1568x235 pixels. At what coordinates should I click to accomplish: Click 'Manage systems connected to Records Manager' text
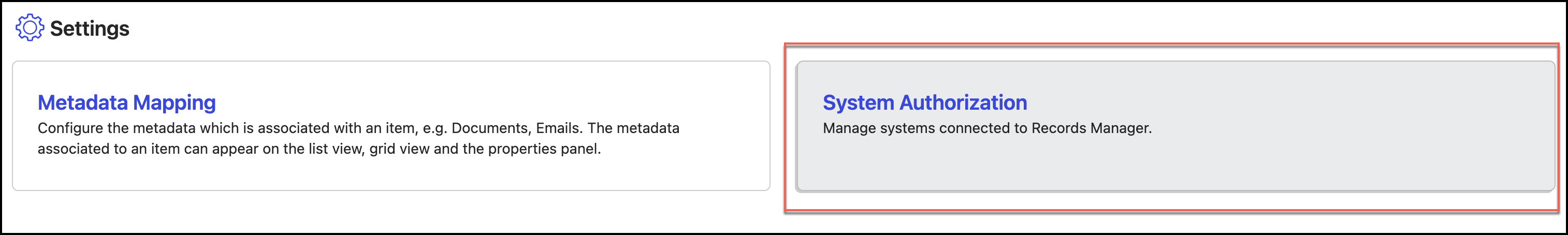tap(986, 128)
